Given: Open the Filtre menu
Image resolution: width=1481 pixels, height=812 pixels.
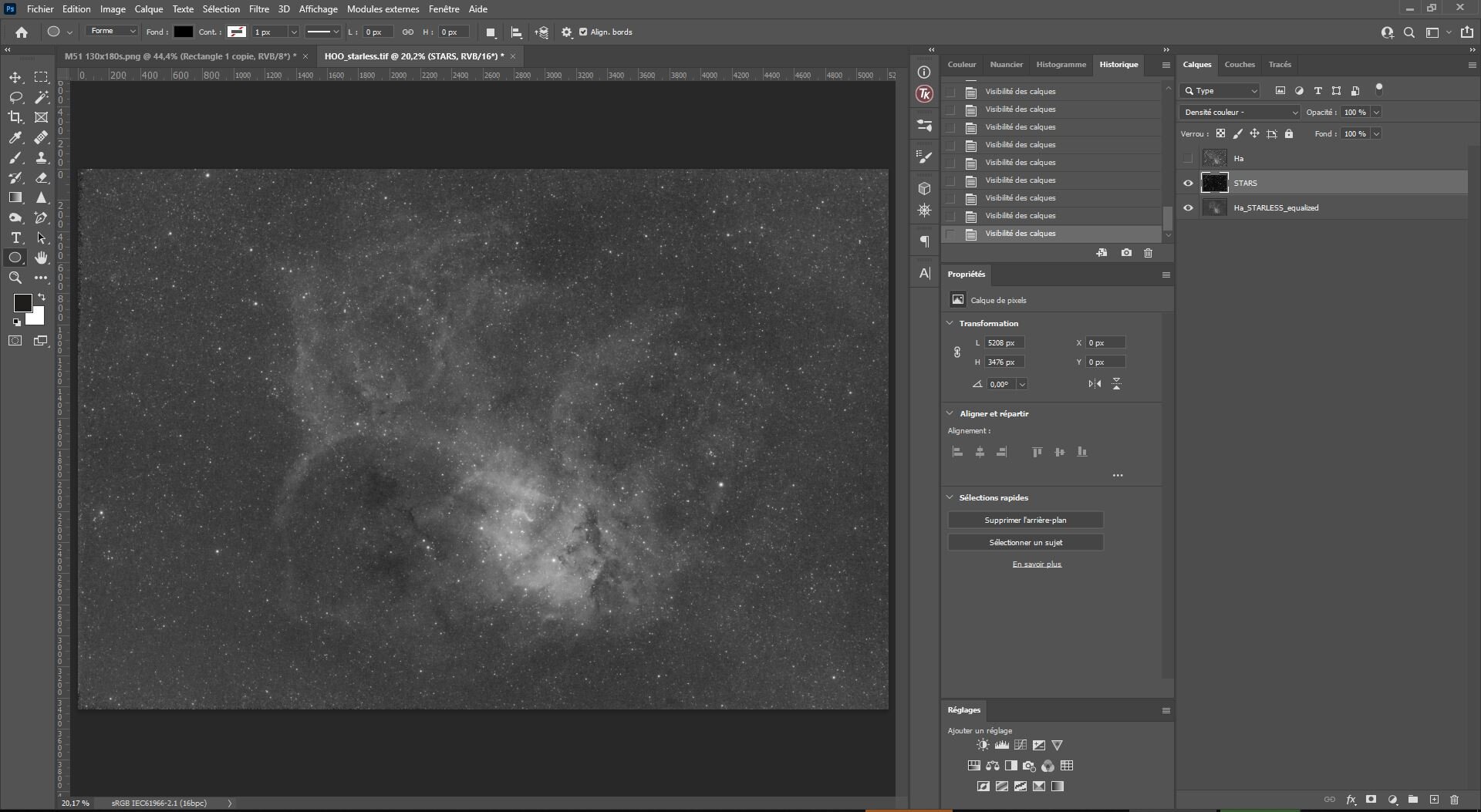Looking at the screenshot, I should [x=258, y=9].
